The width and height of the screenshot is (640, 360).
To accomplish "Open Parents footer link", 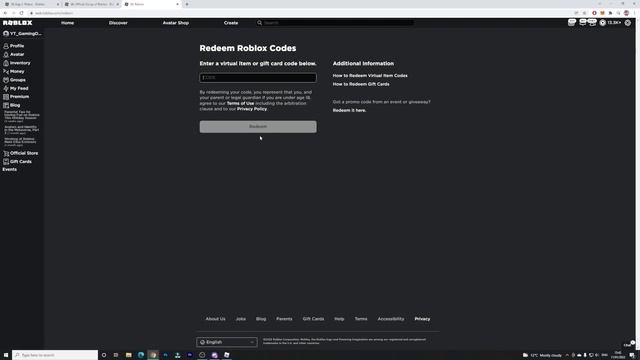I will 284,319.
